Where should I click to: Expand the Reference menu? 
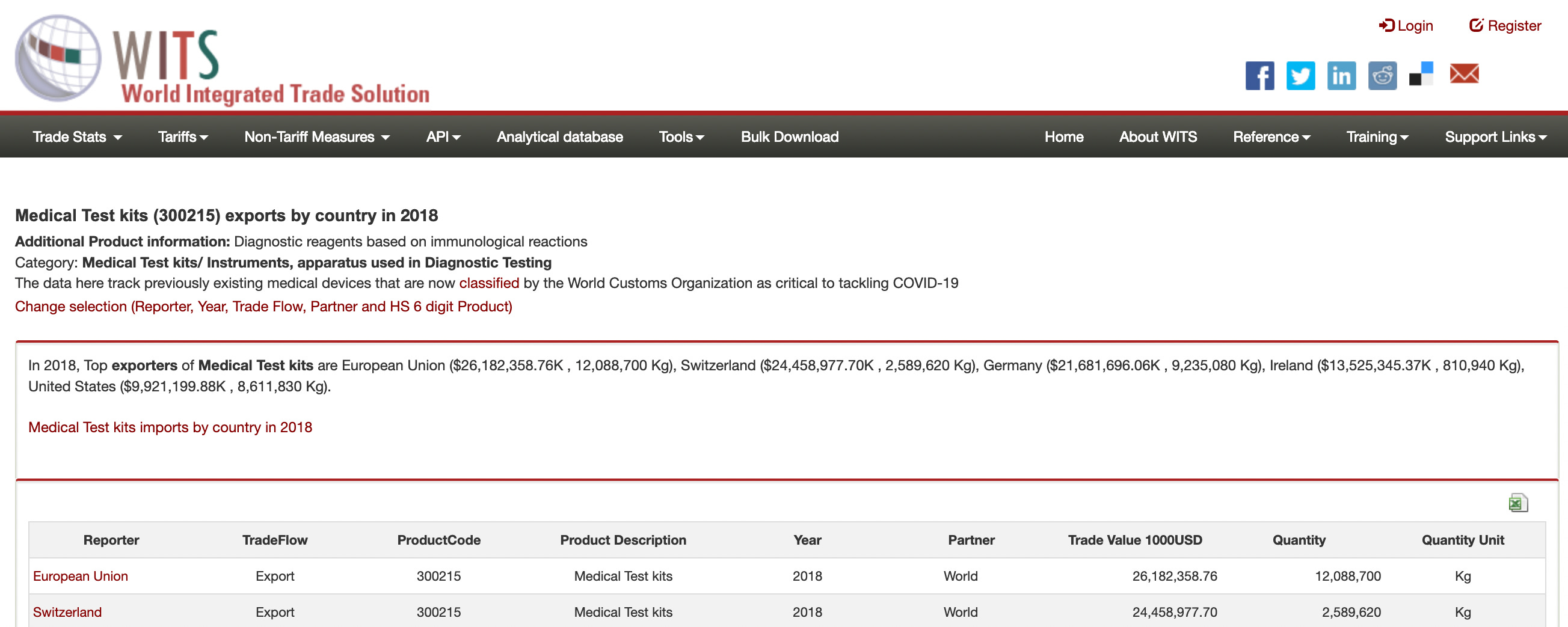1271,137
